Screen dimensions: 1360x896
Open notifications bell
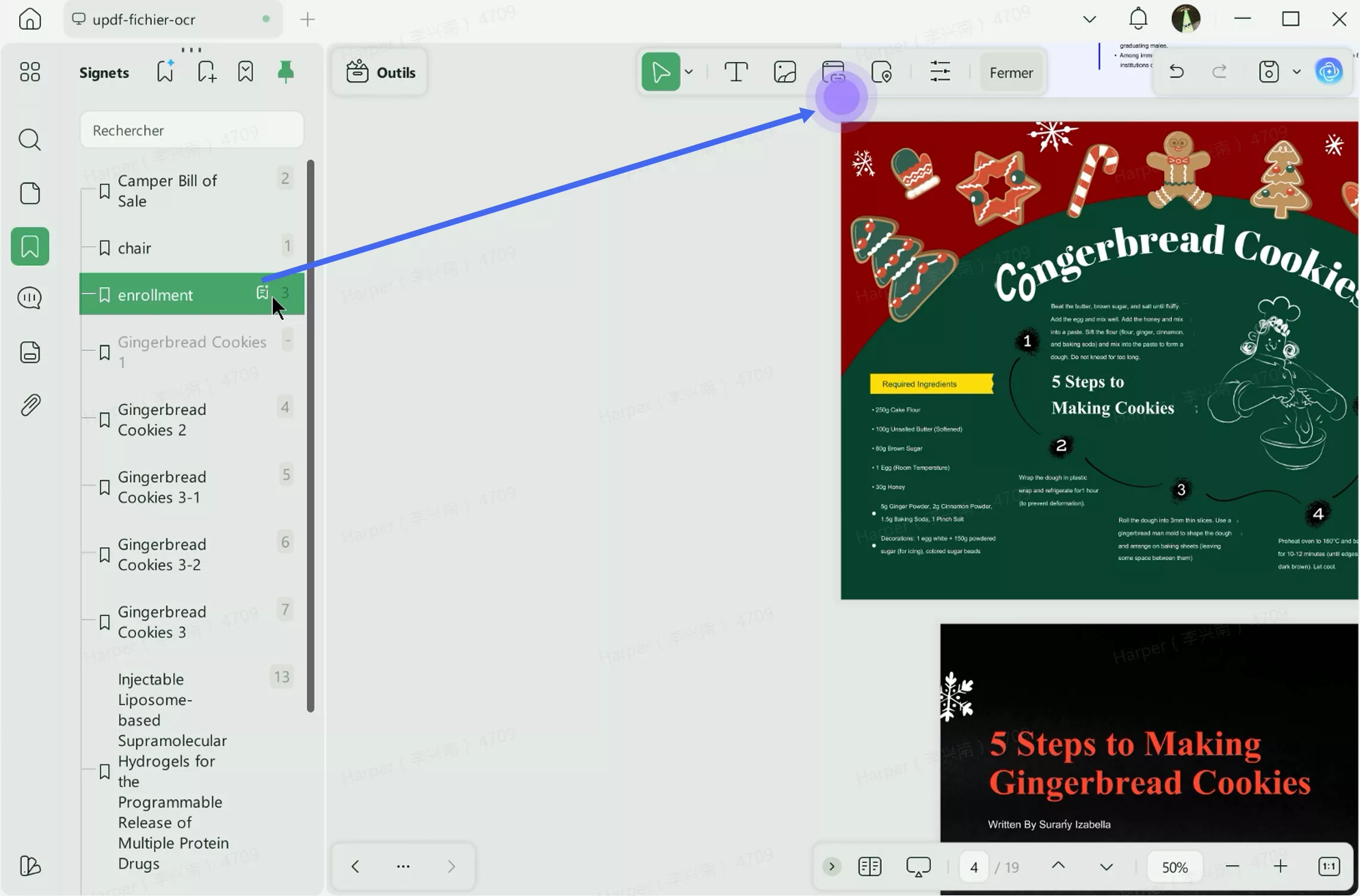coord(1138,19)
